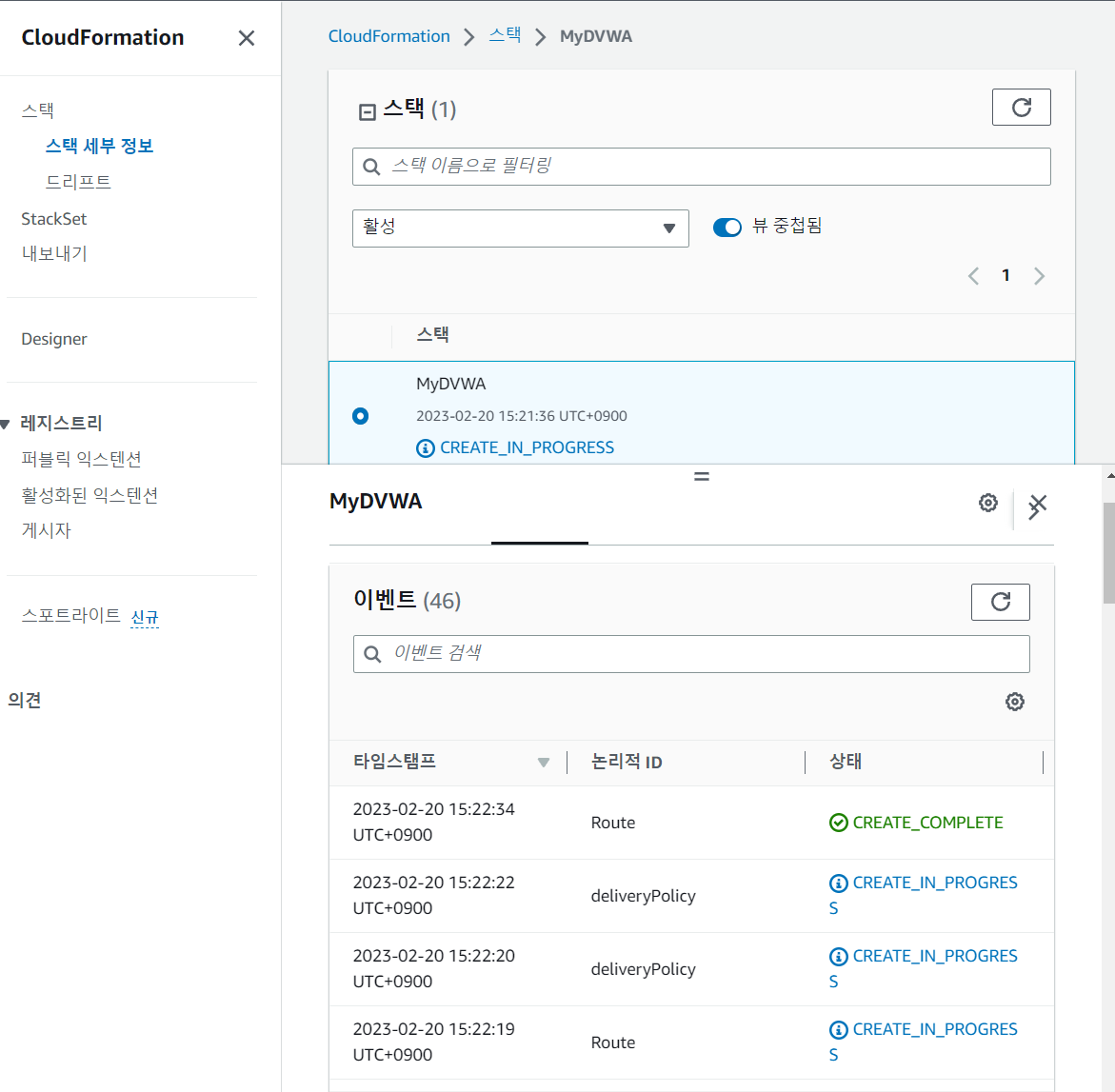Open 스택 in the sidebar
1115x1092 pixels.
pyautogui.click(x=38, y=110)
